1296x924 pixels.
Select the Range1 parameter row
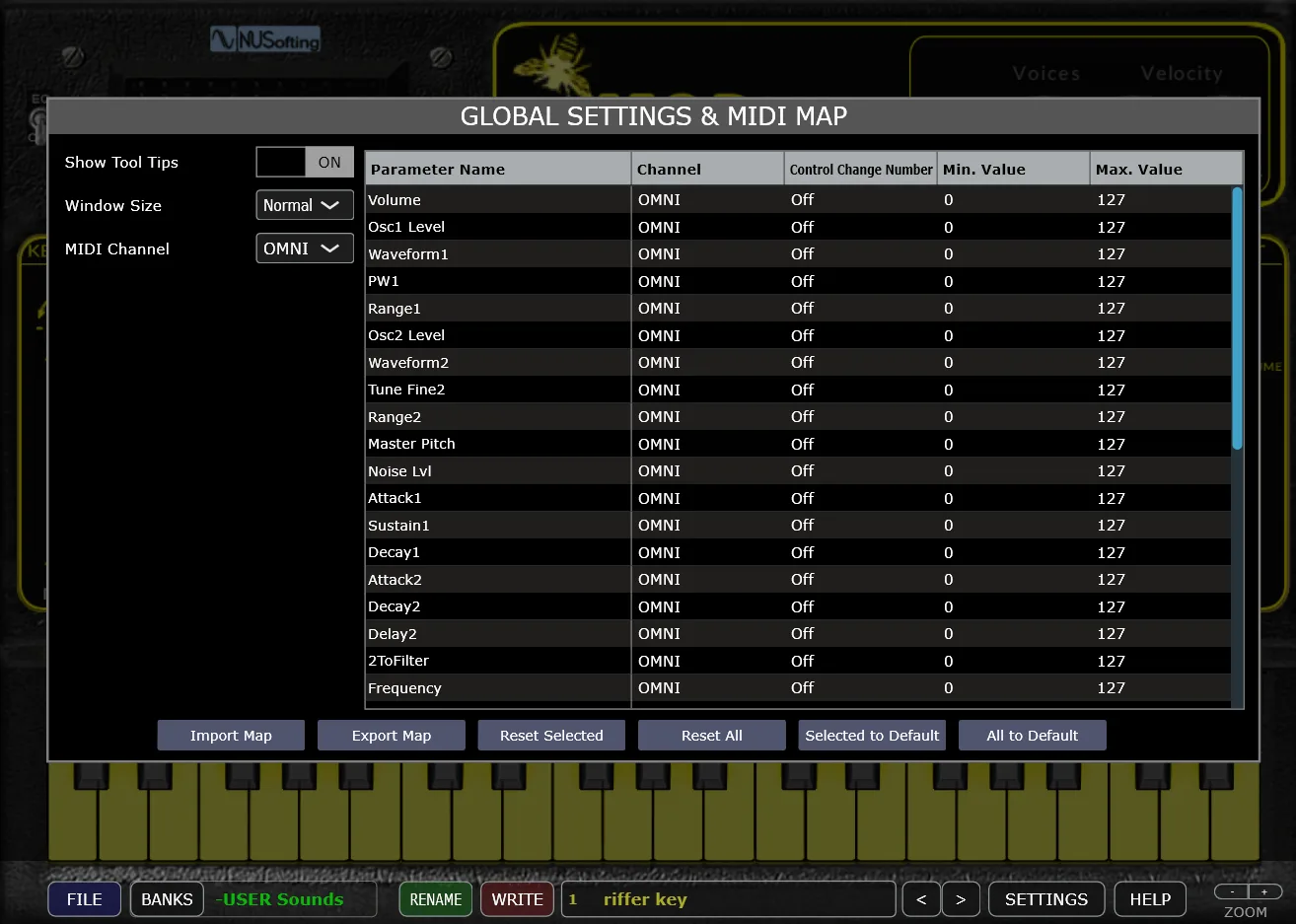pyautogui.click(x=798, y=309)
